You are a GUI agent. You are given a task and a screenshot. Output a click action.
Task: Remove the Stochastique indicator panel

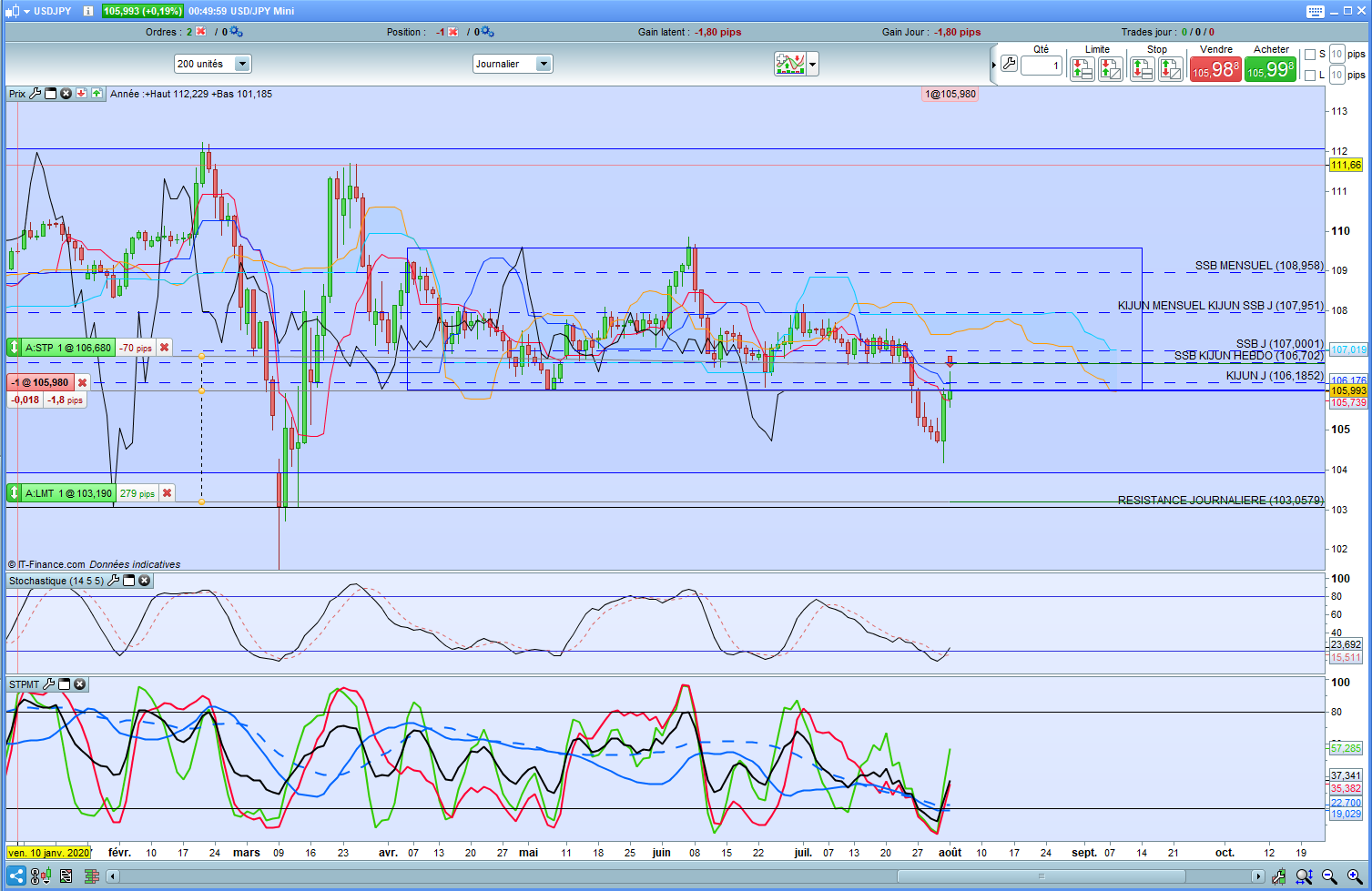point(144,581)
